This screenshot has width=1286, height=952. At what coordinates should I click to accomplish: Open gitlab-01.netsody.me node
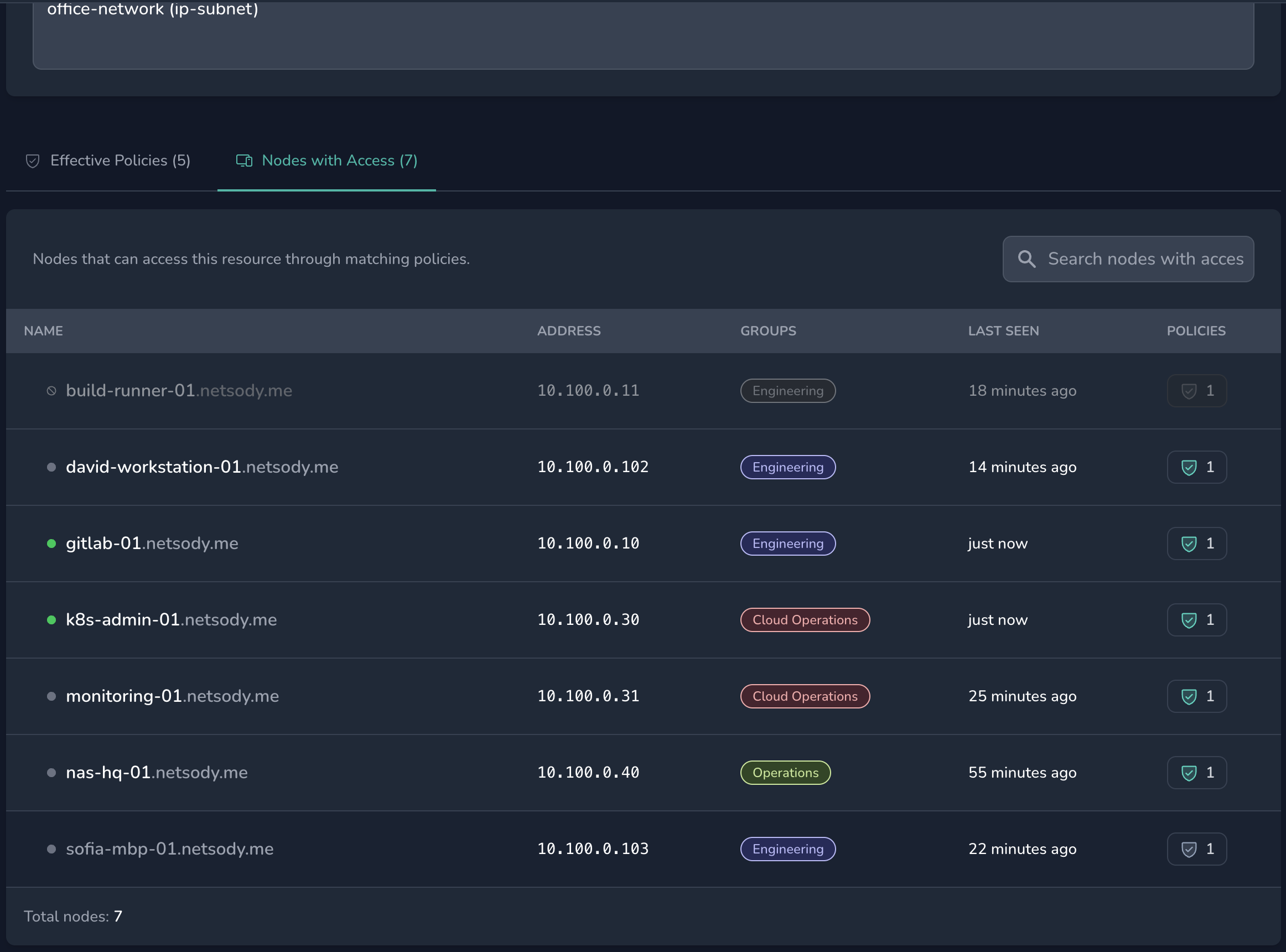click(152, 544)
